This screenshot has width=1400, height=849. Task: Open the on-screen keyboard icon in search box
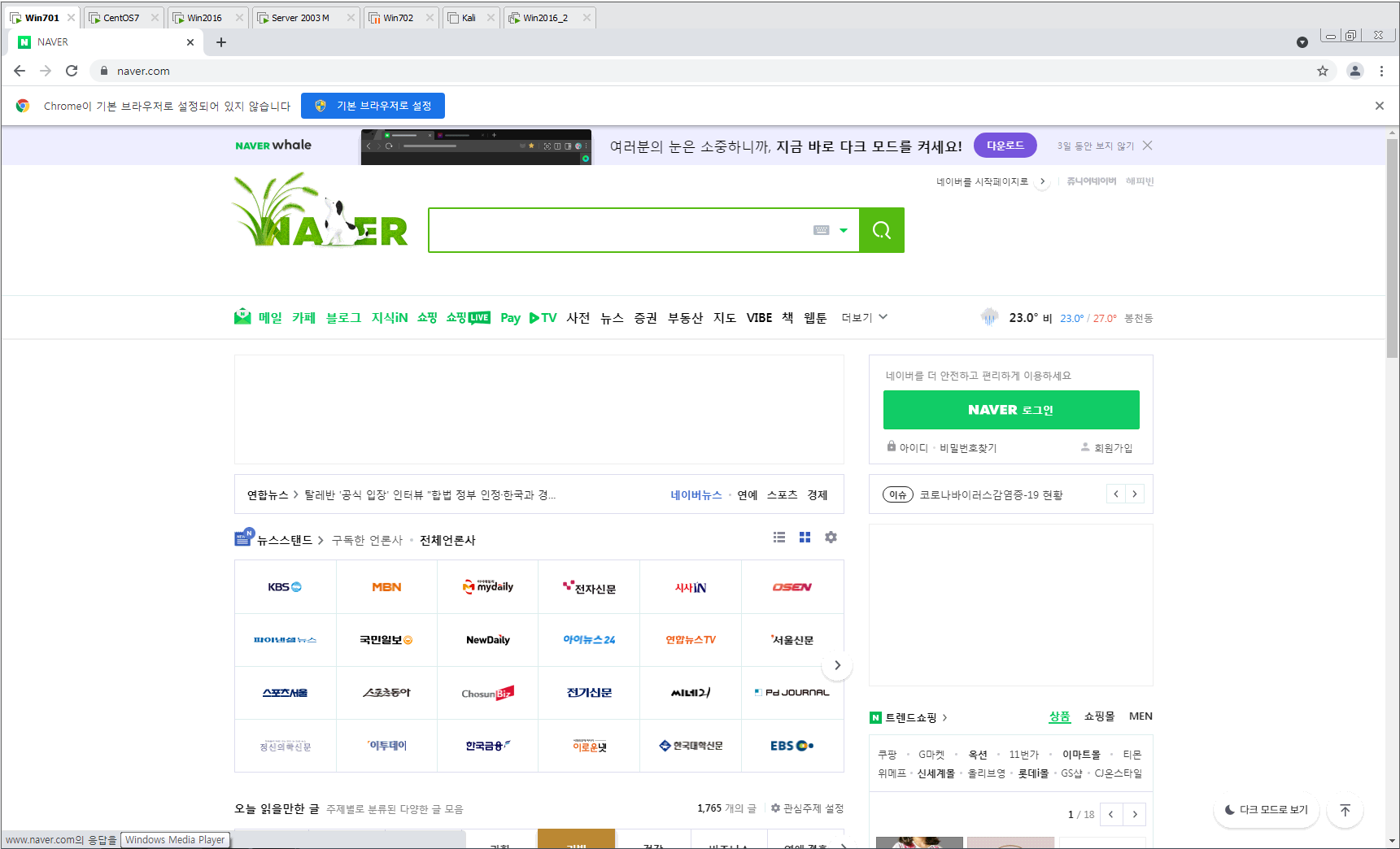click(822, 230)
